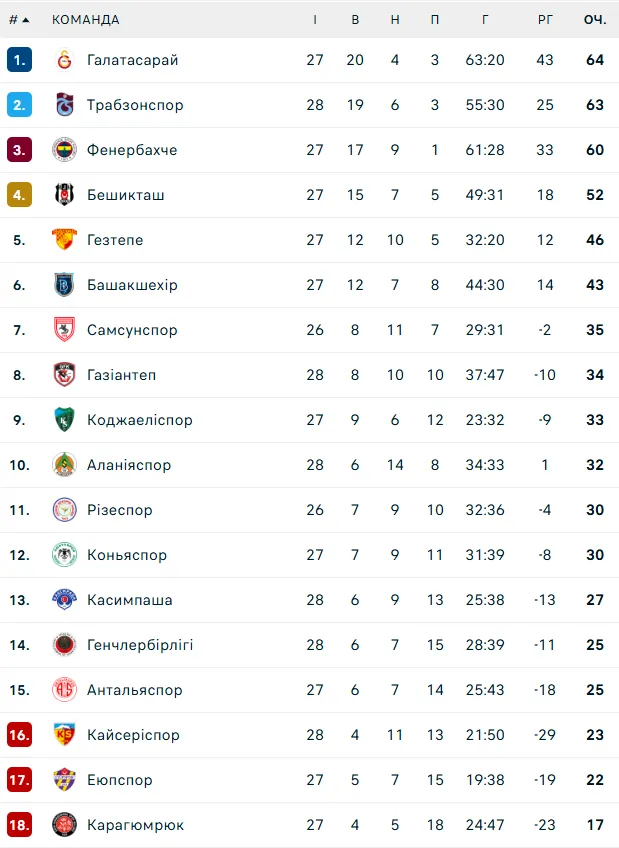
Task: Sort table by the # position arrow
Action: pos(19,20)
